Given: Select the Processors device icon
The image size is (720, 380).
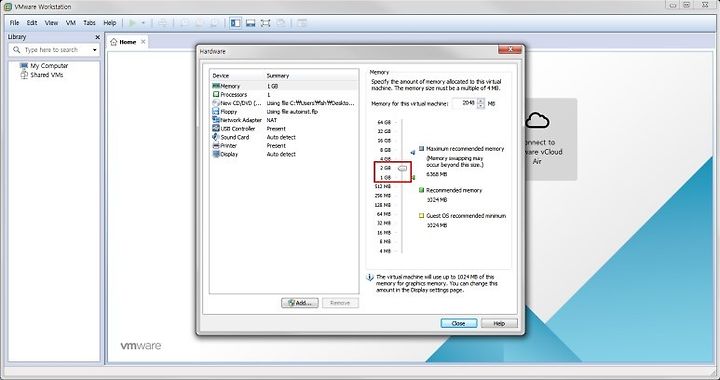Looking at the screenshot, I should click(216, 94).
